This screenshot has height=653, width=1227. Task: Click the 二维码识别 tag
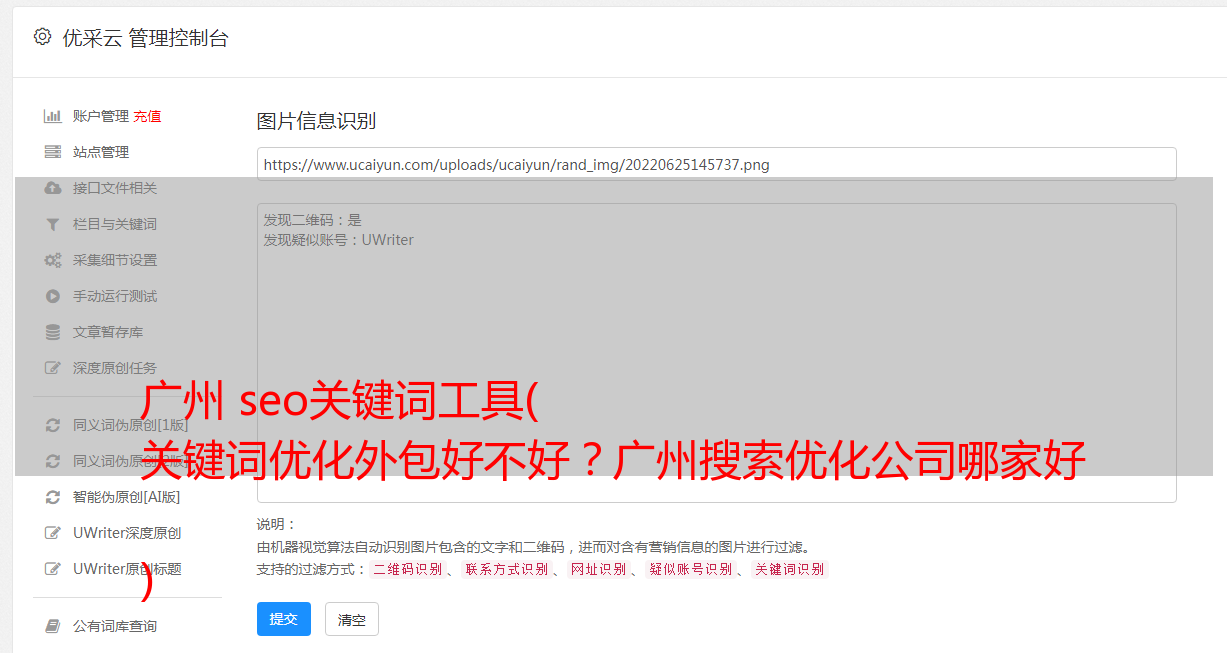click(407, 569)
